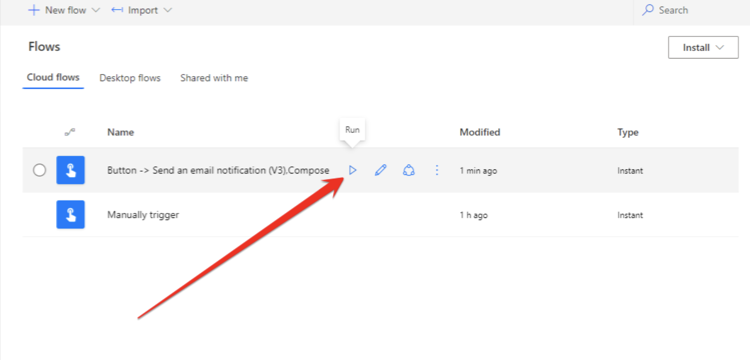The height and width of the screenshot is (360, 751).
Task: Expand the New flow dropdown chevron
Action: tap(95, 10)
